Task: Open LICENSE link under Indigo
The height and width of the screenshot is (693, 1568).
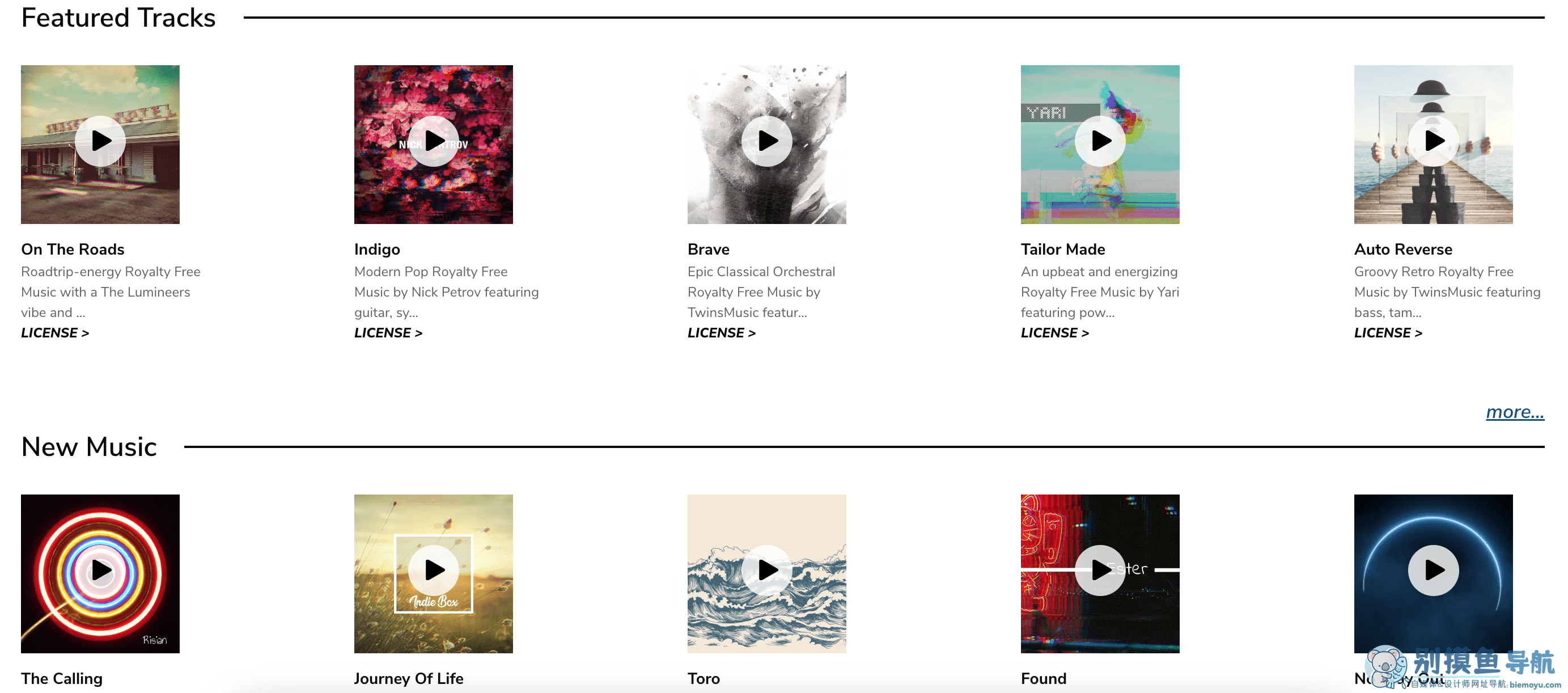Action: pyautogui.click(x=388, y=333)
